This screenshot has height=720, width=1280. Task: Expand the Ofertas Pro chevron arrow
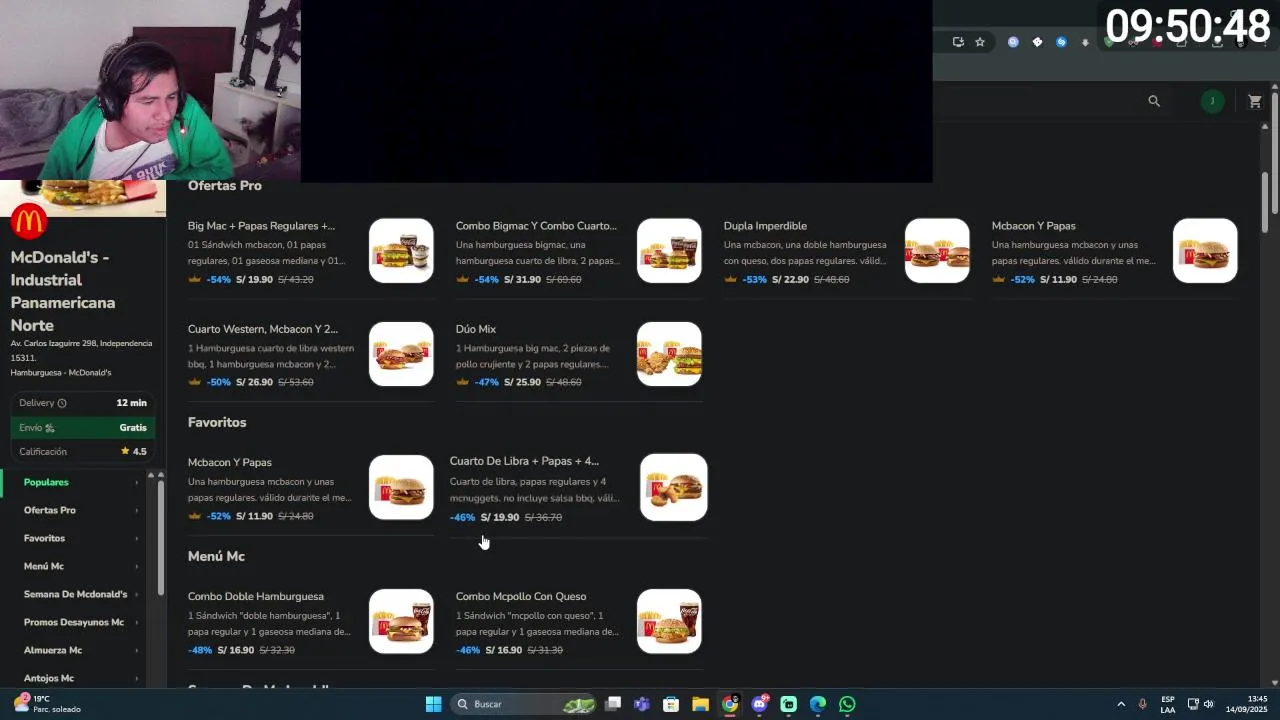tap(137, 511)
